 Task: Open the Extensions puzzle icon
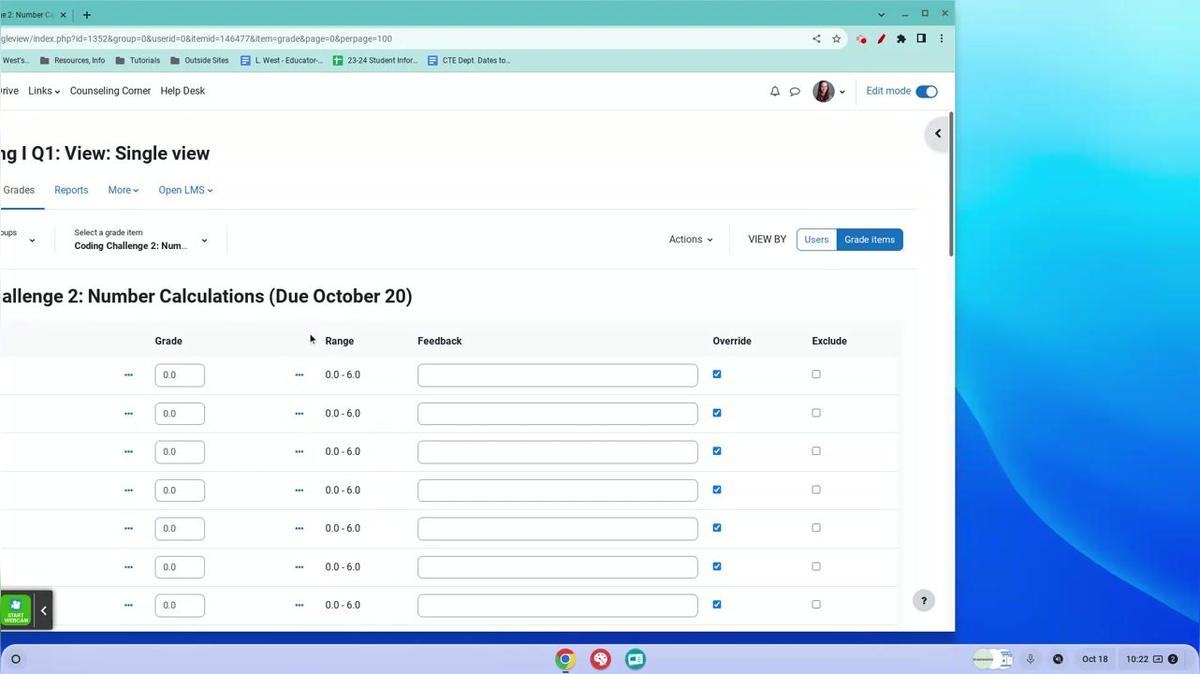pyautogui.click(x=901, y=39)
